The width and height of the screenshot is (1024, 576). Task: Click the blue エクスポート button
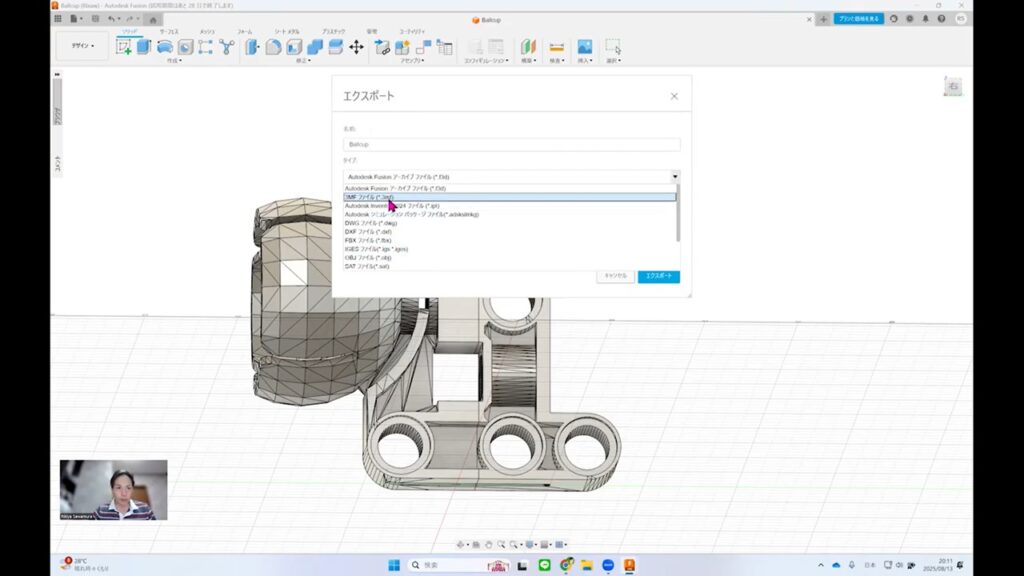[x=658, y=276]
